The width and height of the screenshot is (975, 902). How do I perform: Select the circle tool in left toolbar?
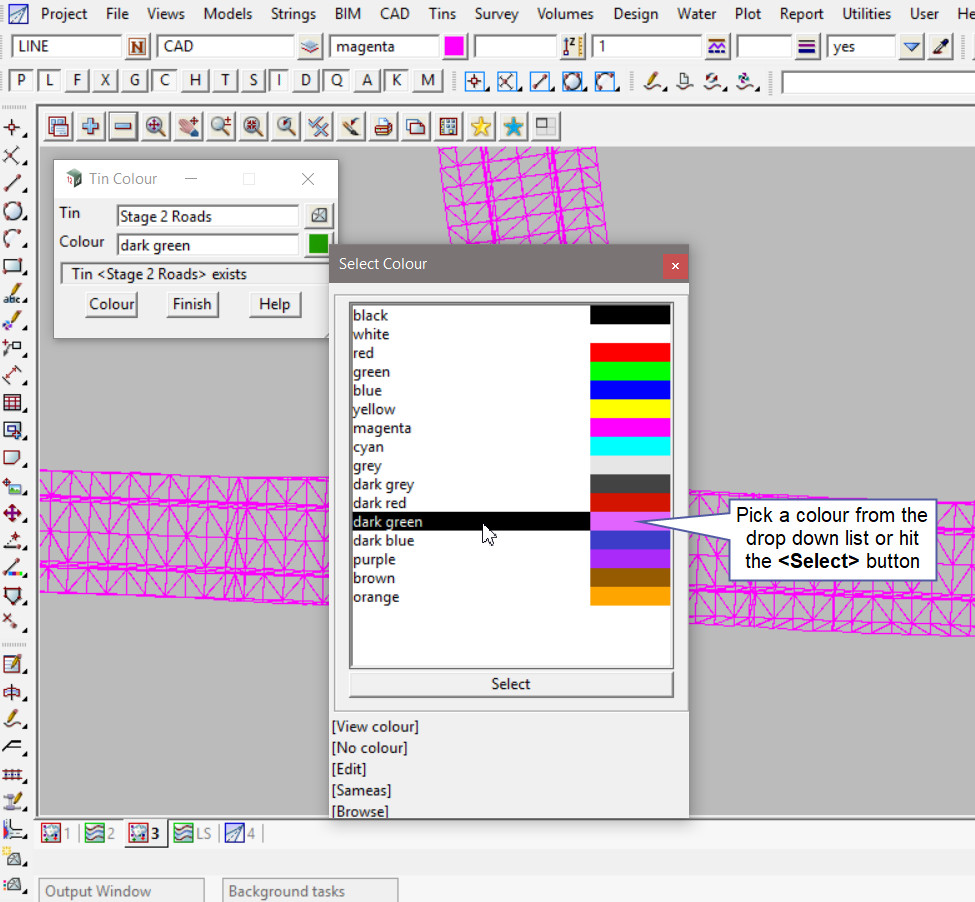coord(13,211)
